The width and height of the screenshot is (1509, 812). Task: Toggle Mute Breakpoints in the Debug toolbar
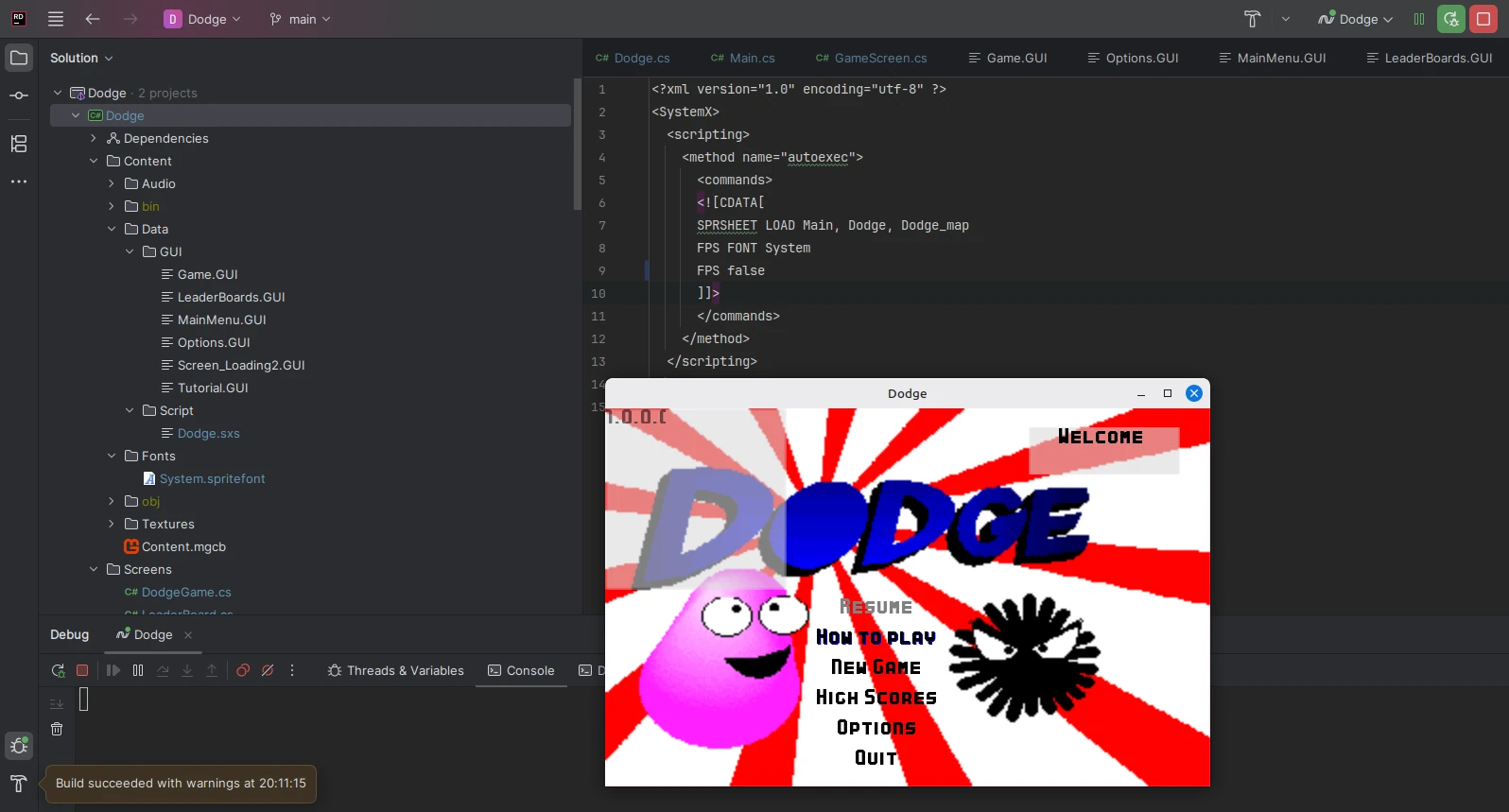[268, 670]
